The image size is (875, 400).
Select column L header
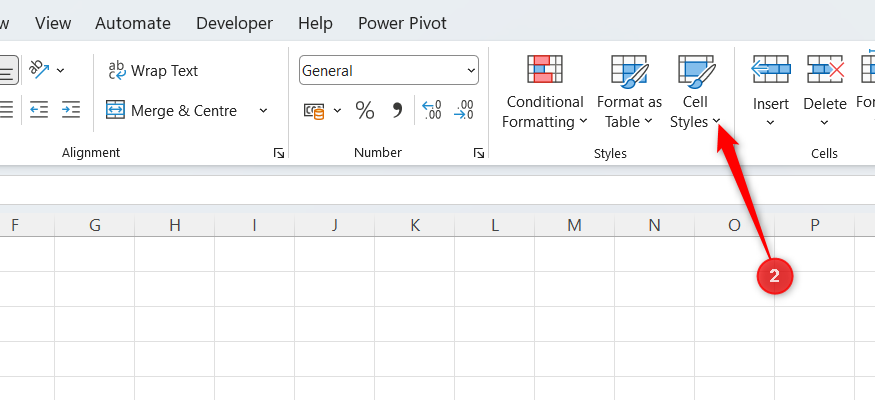(x=494, y=225)
